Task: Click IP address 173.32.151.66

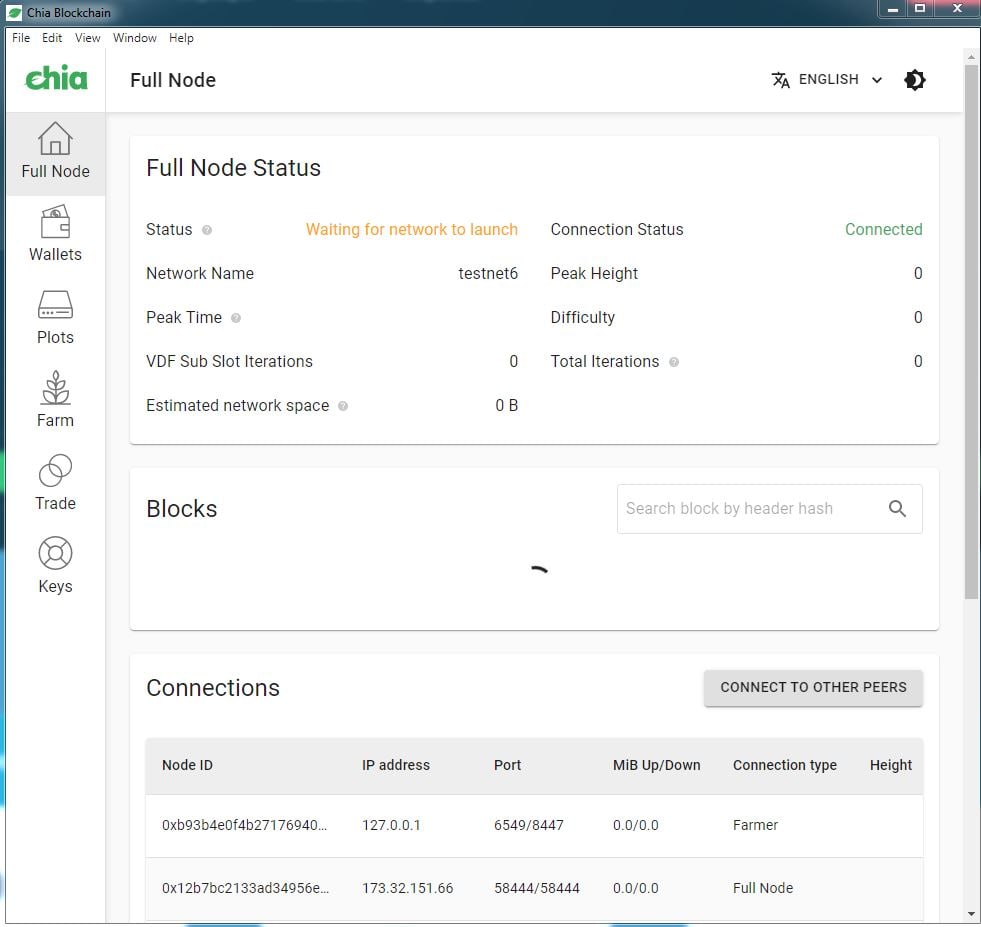Action: point(407,888)
